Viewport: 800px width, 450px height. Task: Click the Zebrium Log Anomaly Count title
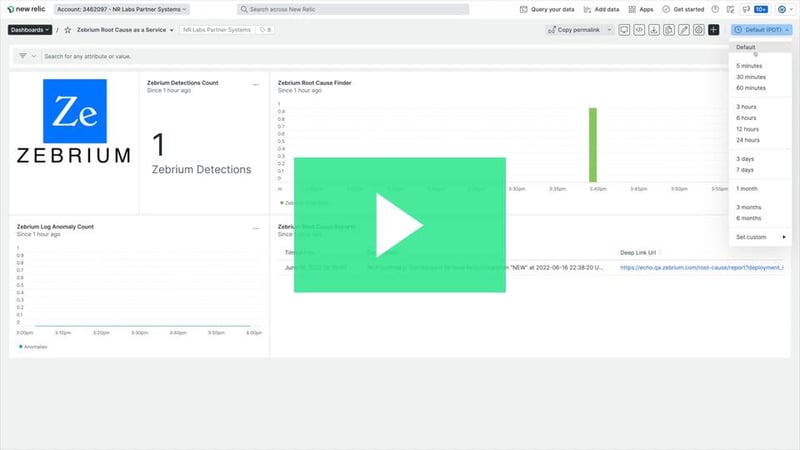[x=55, y=227]
